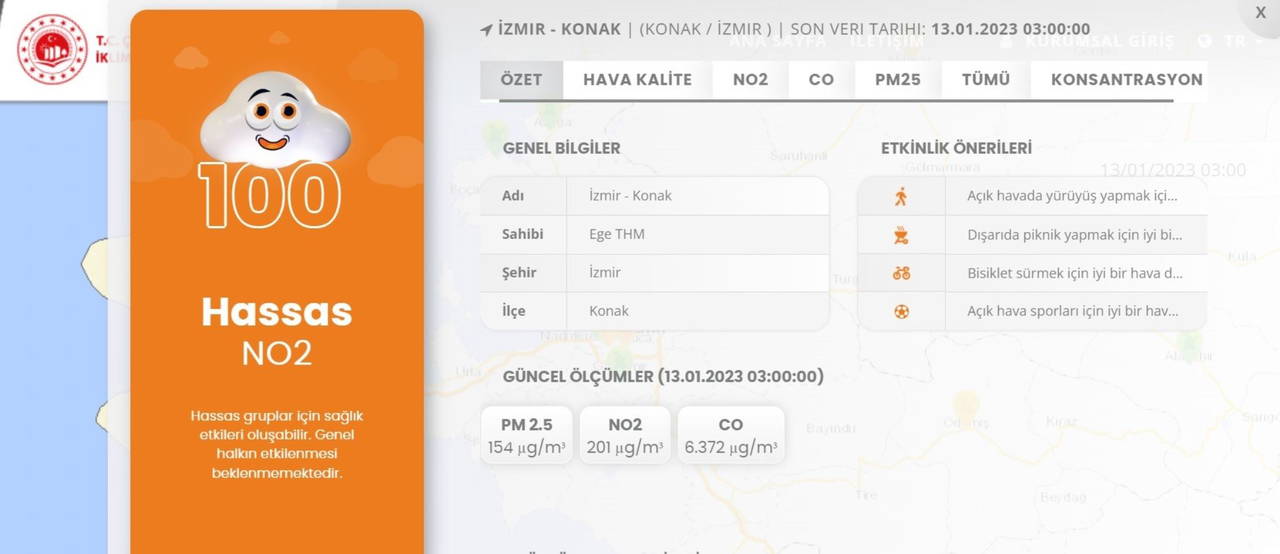Select the ÖZET tab
Image resolution: width=1280 pixels, height=554 pixels.
tap(521, 80)
